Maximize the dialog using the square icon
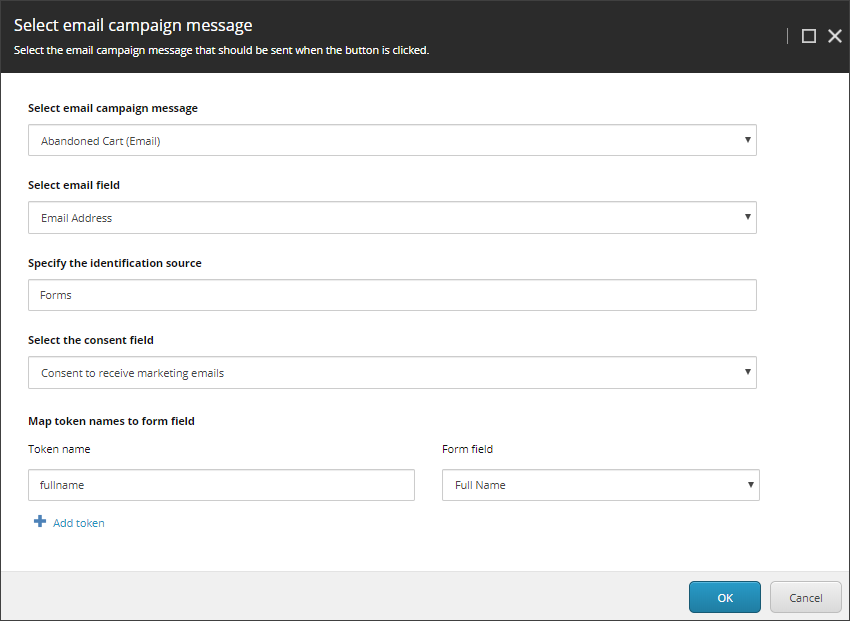The width and height of the screenshot is (850, 621). pyautogui.click(x=808, y=36)
